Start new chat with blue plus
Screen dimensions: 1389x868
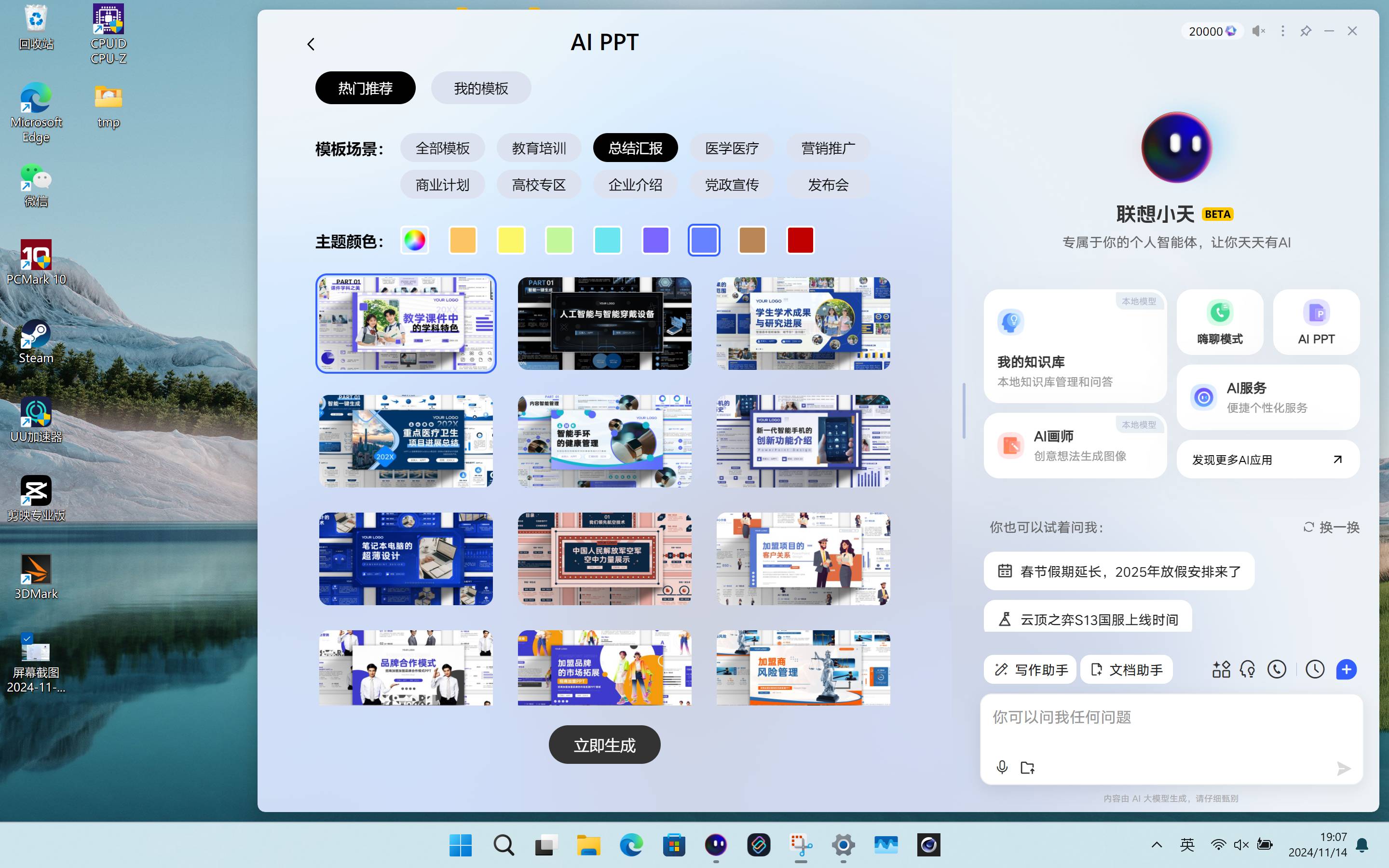pos(1346,669)
